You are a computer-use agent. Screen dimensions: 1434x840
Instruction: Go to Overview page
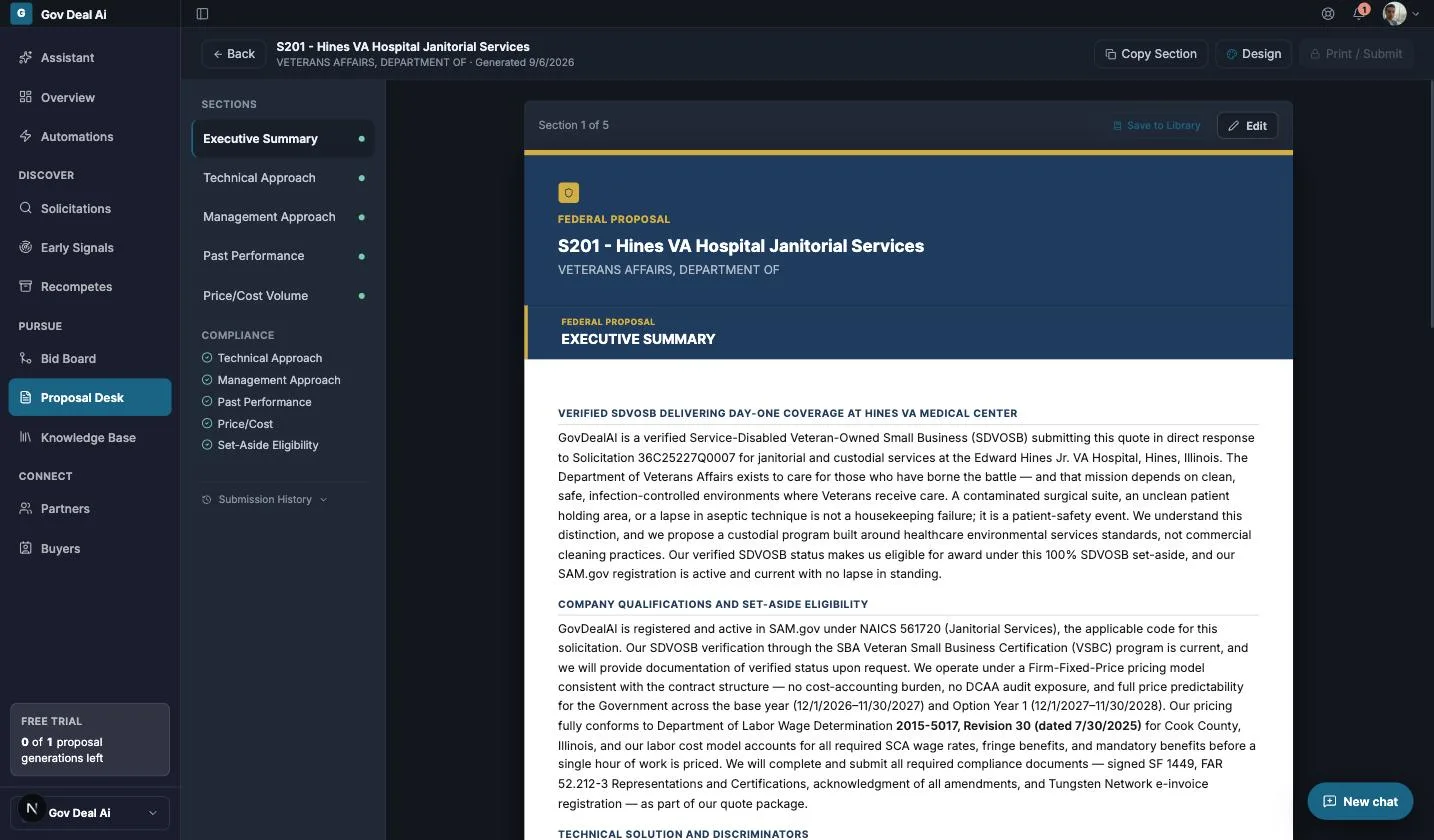click(90, 98)
